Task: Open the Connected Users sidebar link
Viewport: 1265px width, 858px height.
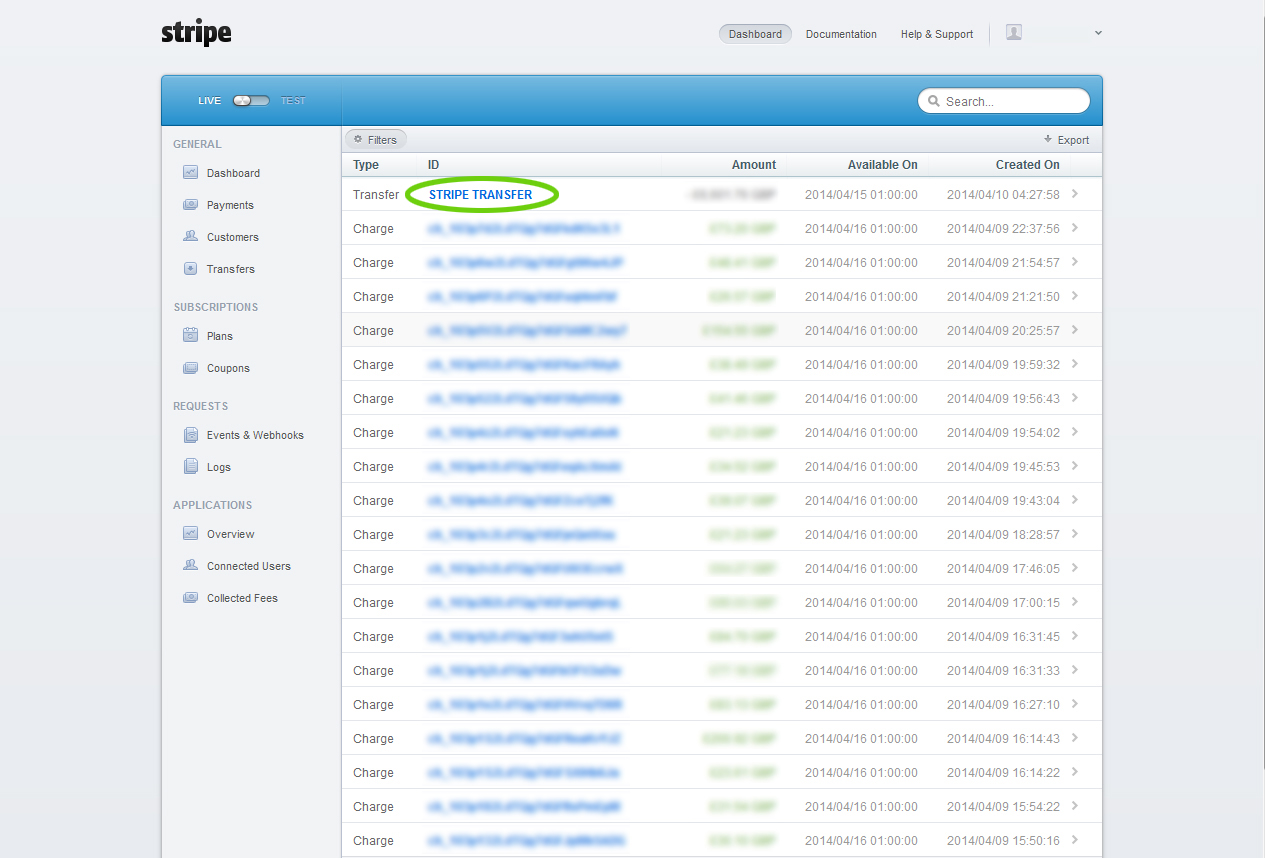Action: point(249,566)
